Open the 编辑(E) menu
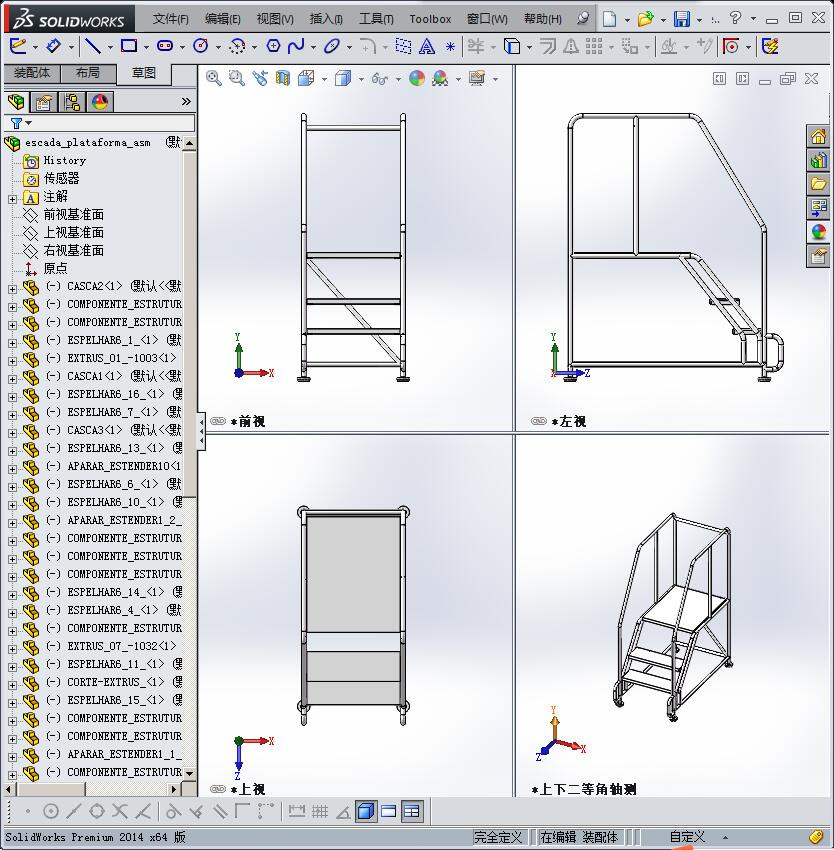834x850 pixels. [222, 19]
